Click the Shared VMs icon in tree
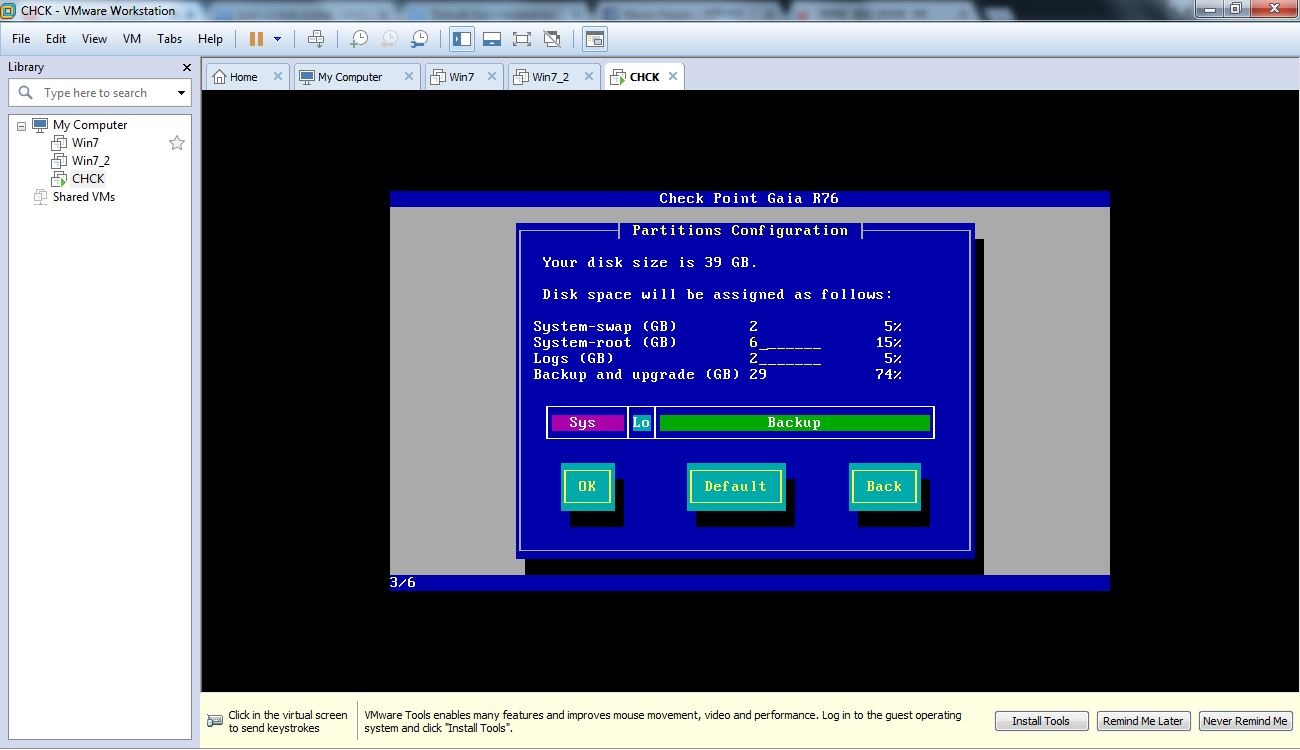1300x750 pixels. (x=40, y=197)
